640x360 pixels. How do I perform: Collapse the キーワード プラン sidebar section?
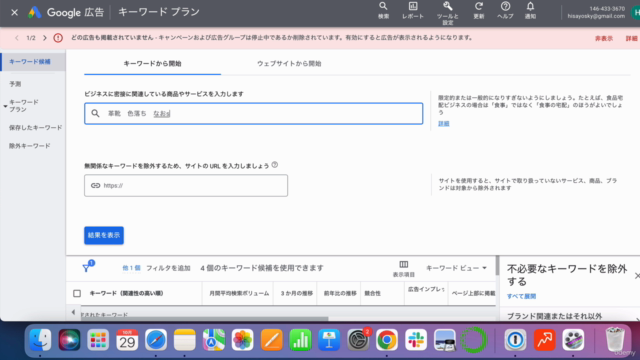click(x=5, y=106)
